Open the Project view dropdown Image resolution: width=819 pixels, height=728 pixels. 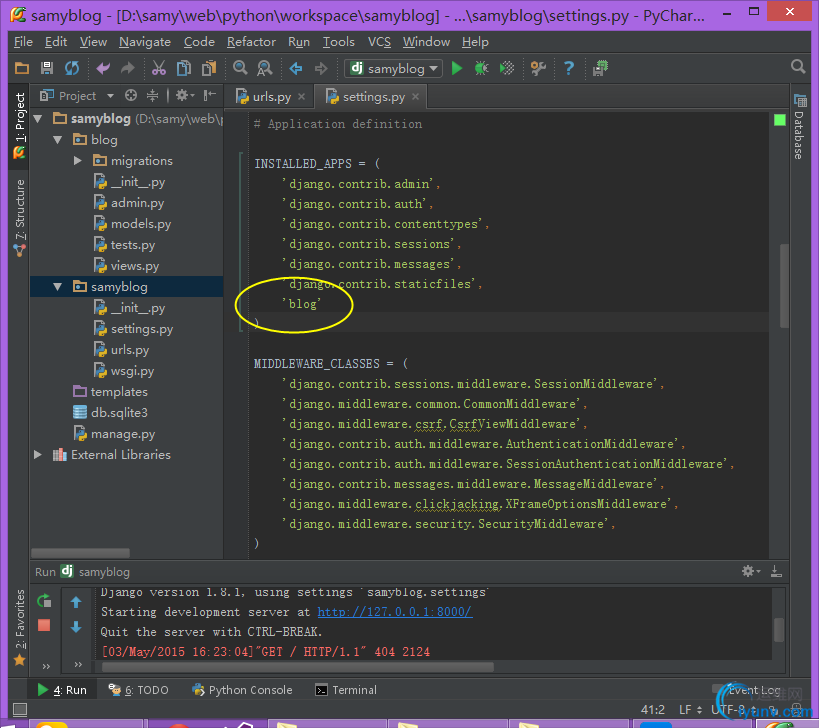click(110, 96)
